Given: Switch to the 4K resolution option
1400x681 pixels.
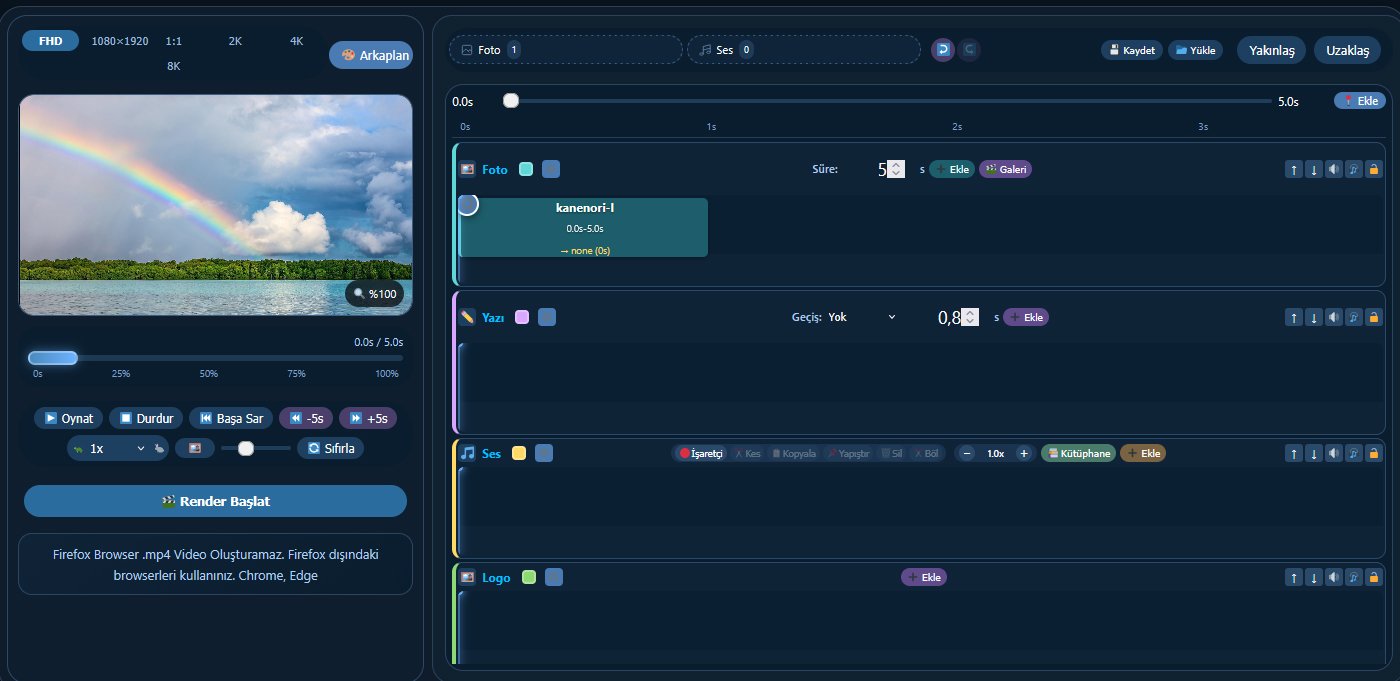Looking at the screenshot, I should [296, 41].
